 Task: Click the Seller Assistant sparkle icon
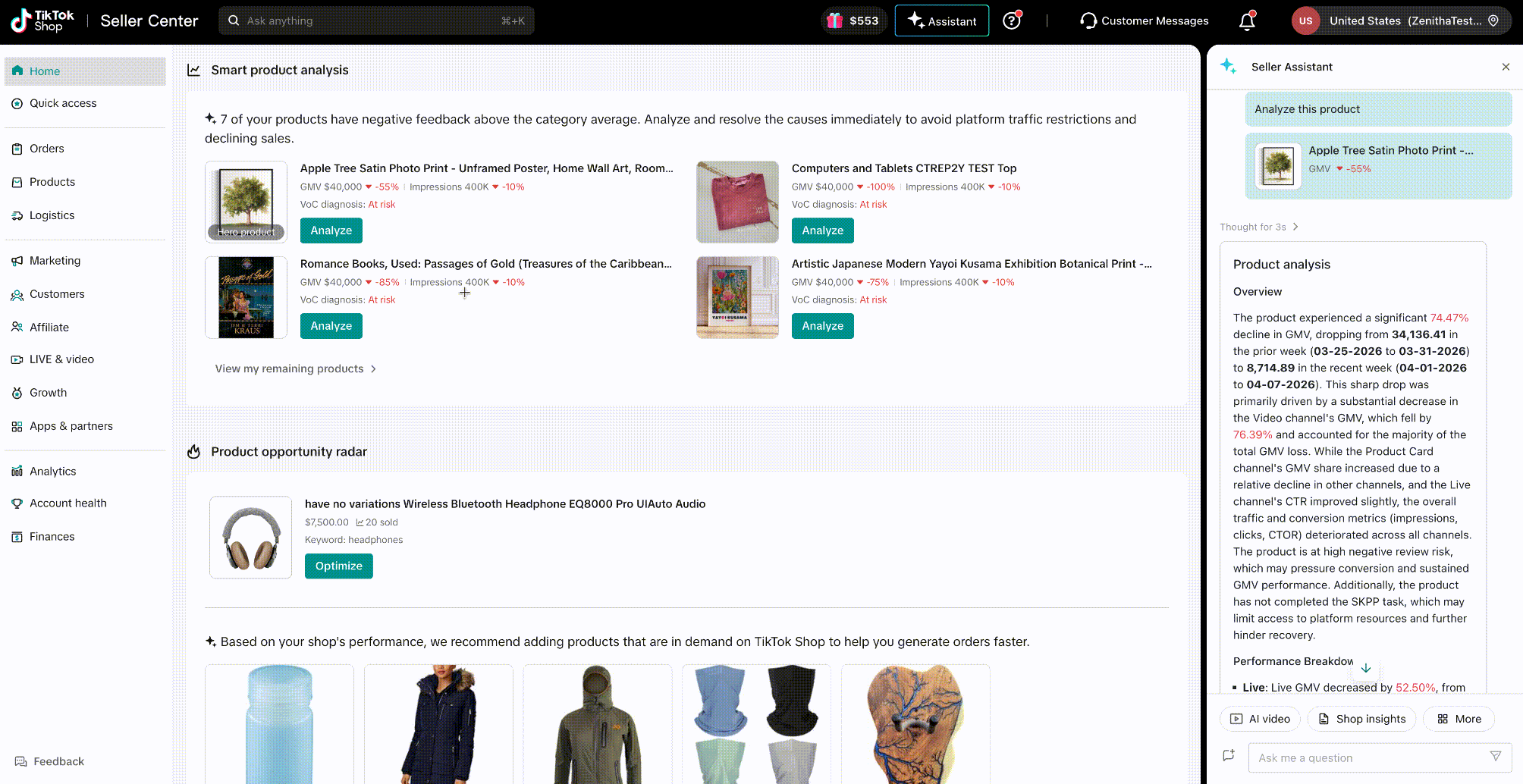1229,66
